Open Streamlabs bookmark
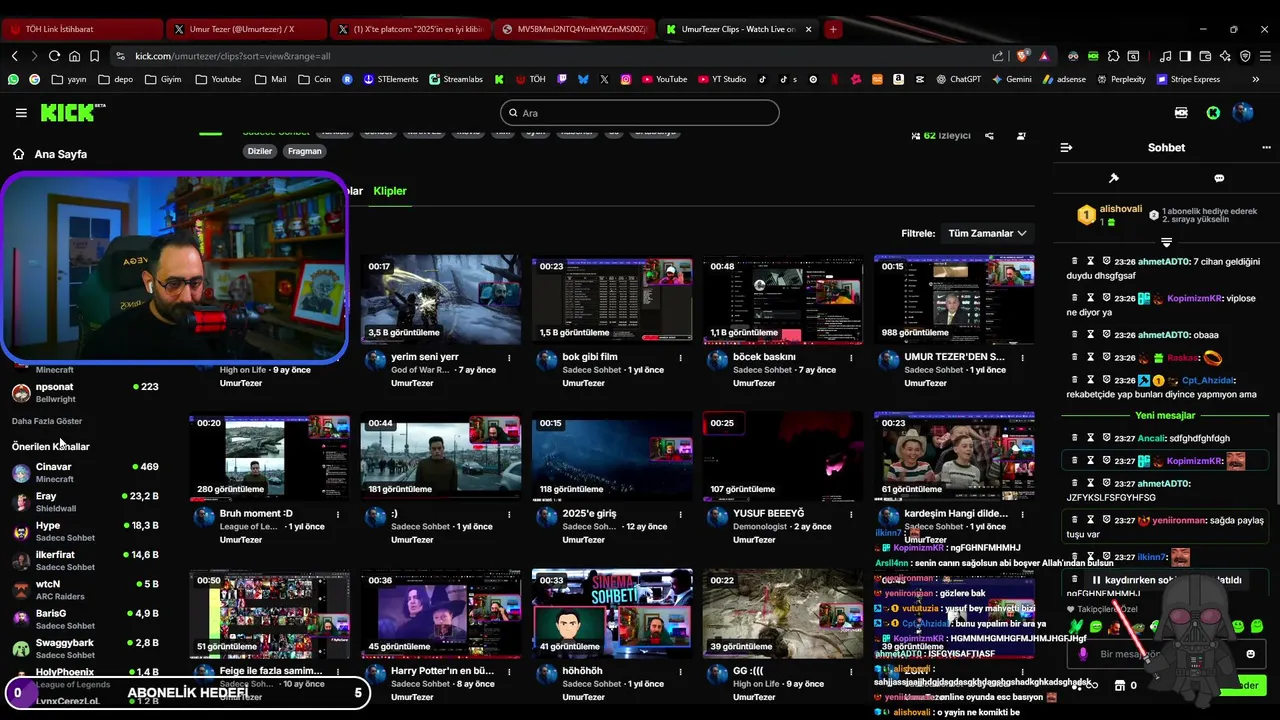Image resolution: width=1280 pixels, height=720 pixels. (x=456, y=79)
